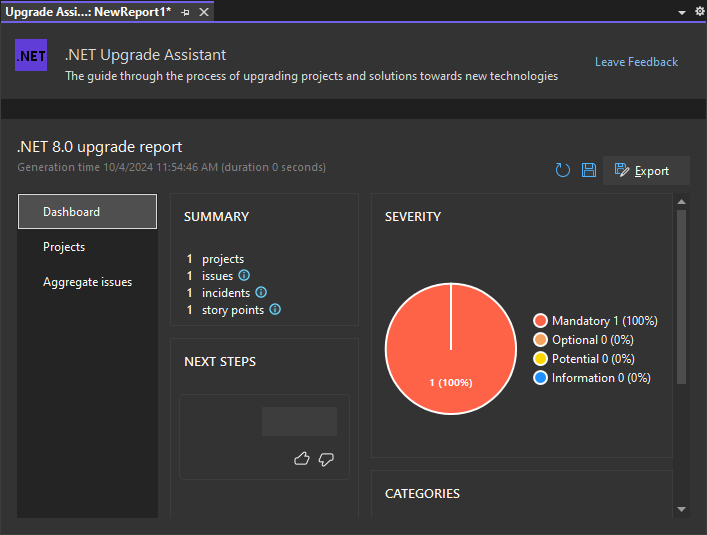Switch to the Projects tab

click(64, 247)
